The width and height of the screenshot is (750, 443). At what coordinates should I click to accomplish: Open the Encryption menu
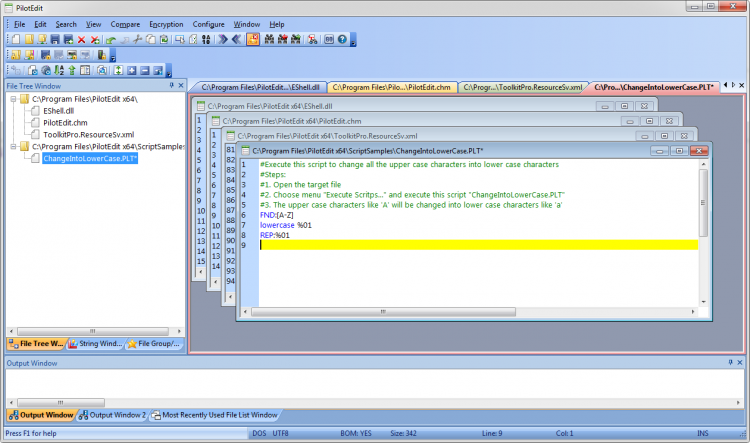click(166, 24)
